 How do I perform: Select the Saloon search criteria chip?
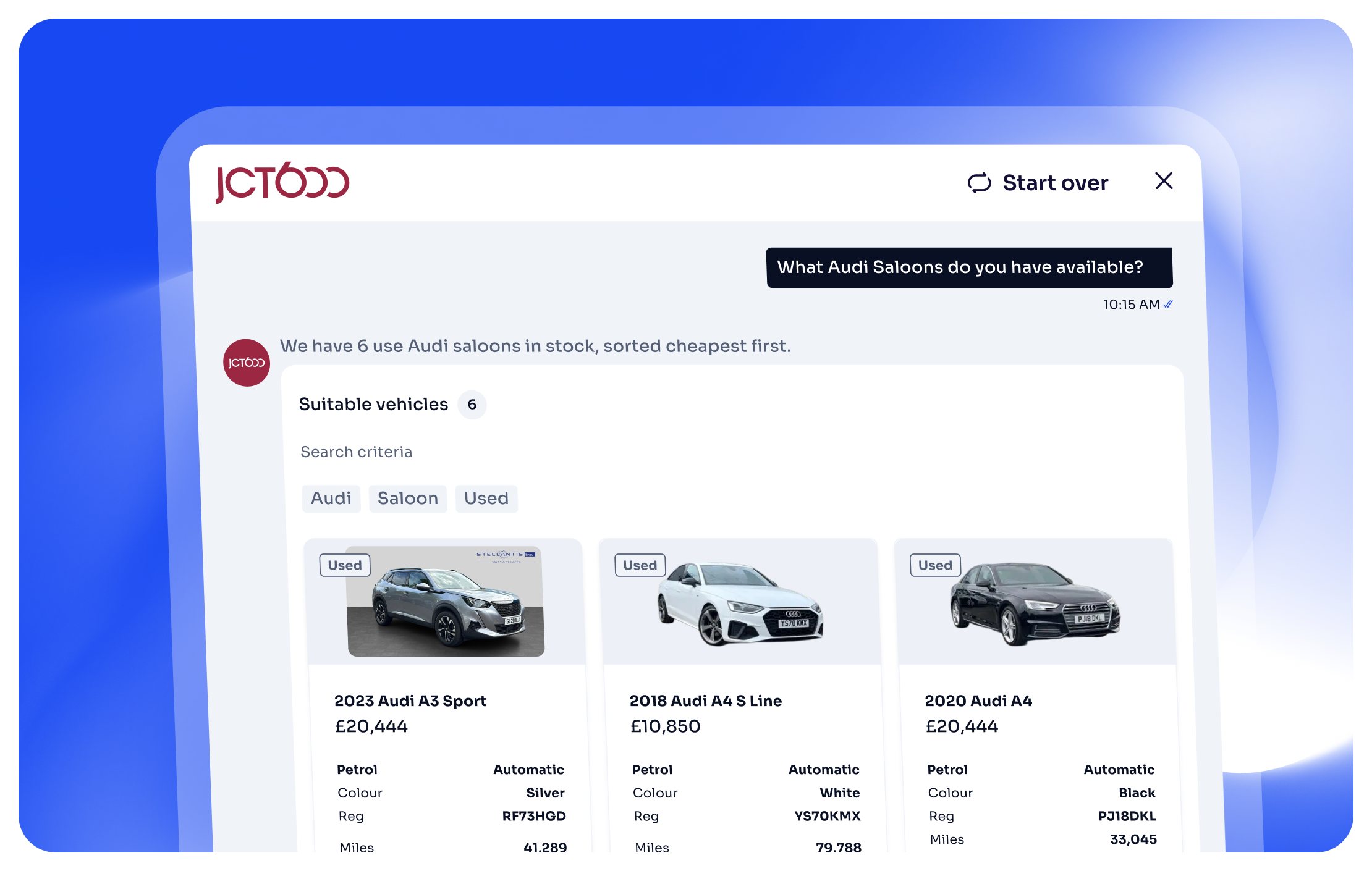click(x=408, y=499)
